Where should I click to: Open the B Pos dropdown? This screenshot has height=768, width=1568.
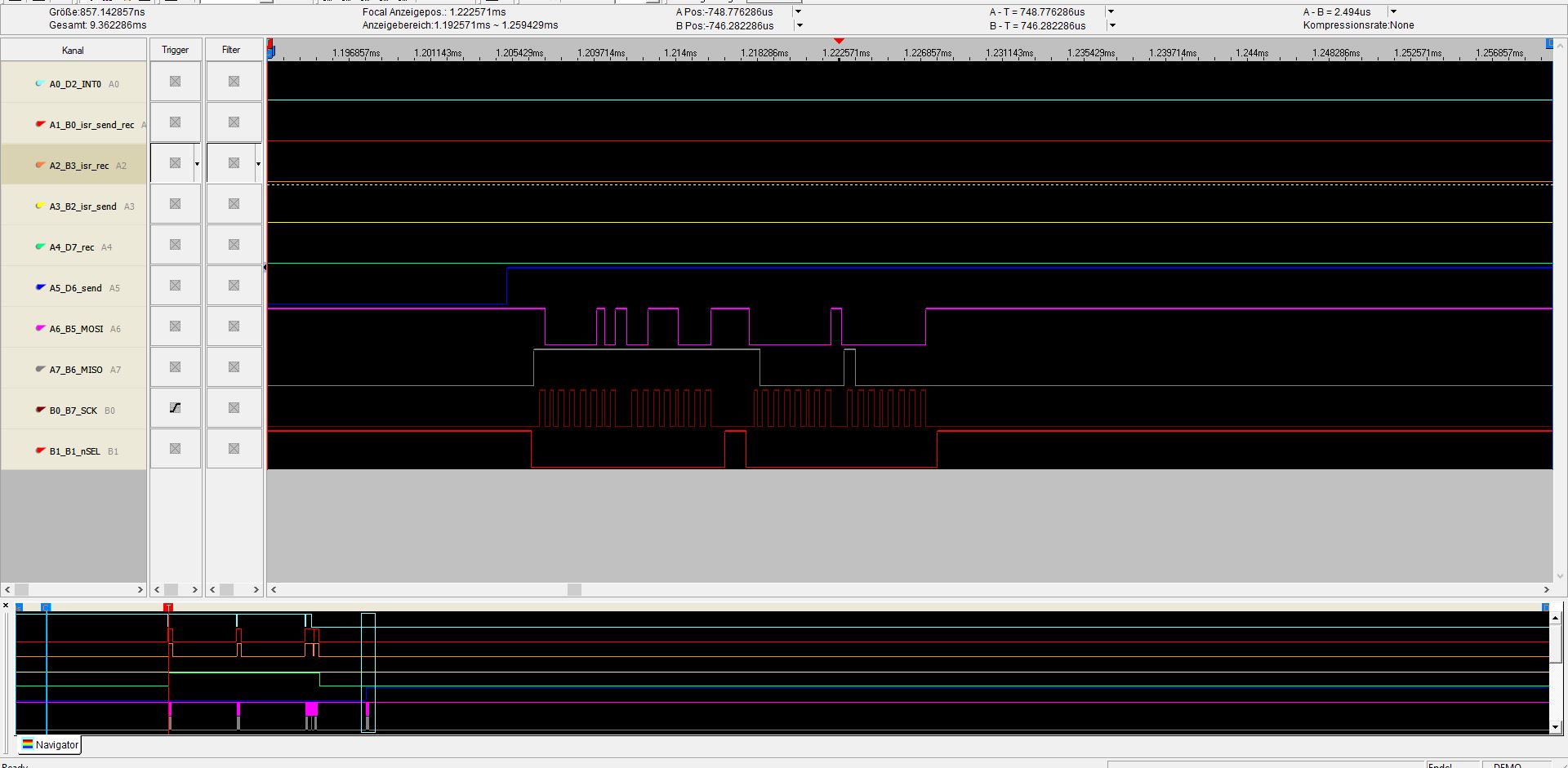coord(800,25)
